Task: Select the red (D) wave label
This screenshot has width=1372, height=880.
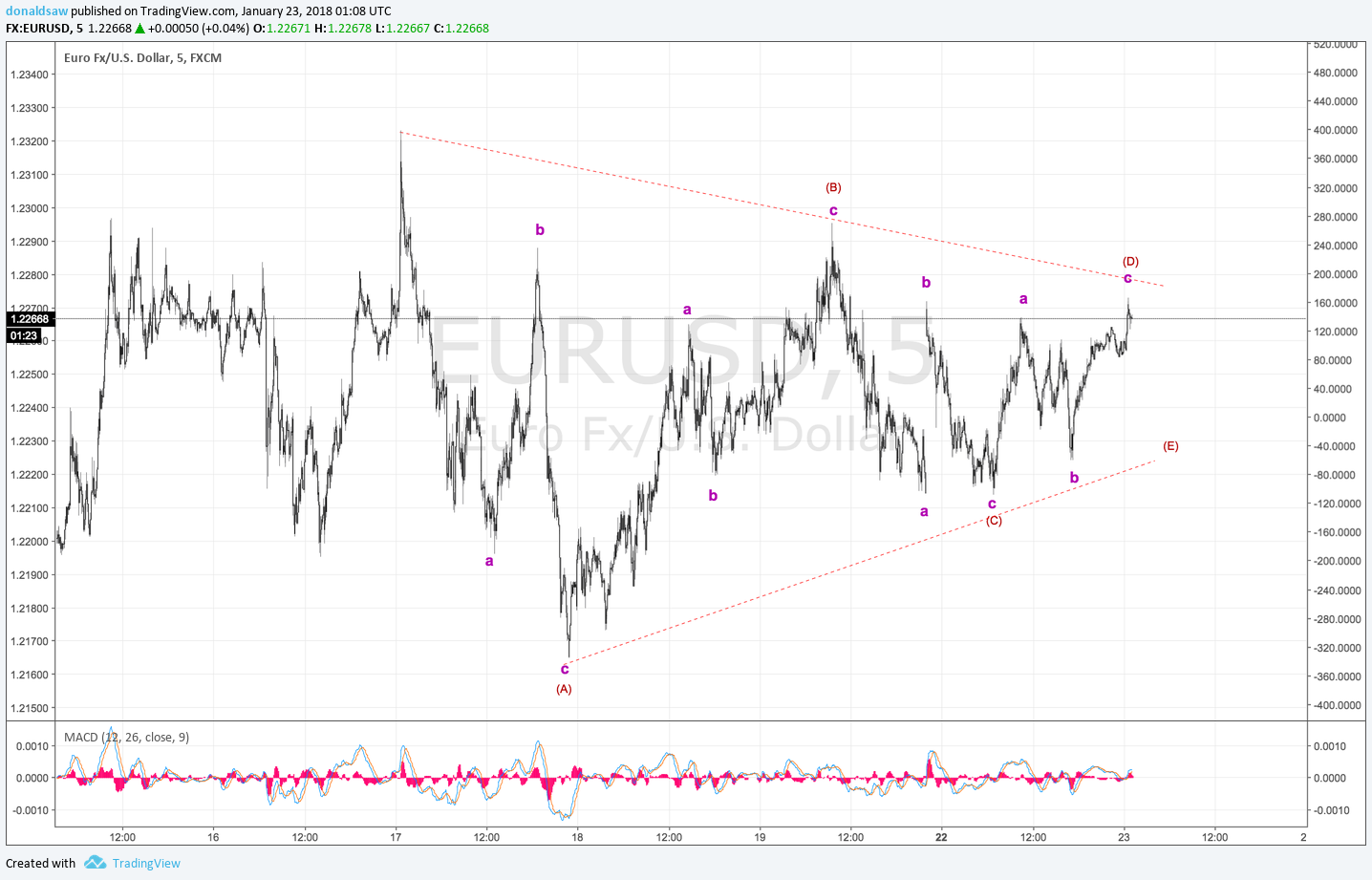Action: pos(1130,262)
